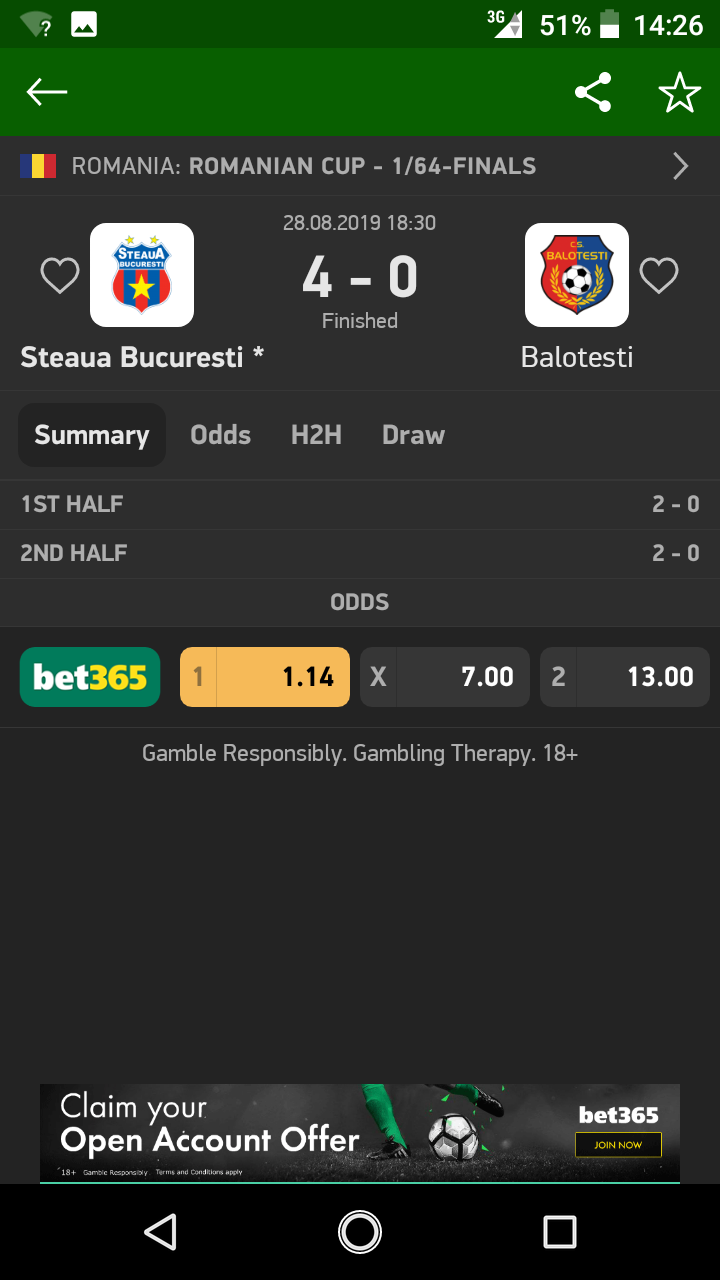
Task: Click JOIN NOW on bet365 banner
Action: tap(618, 1145)
